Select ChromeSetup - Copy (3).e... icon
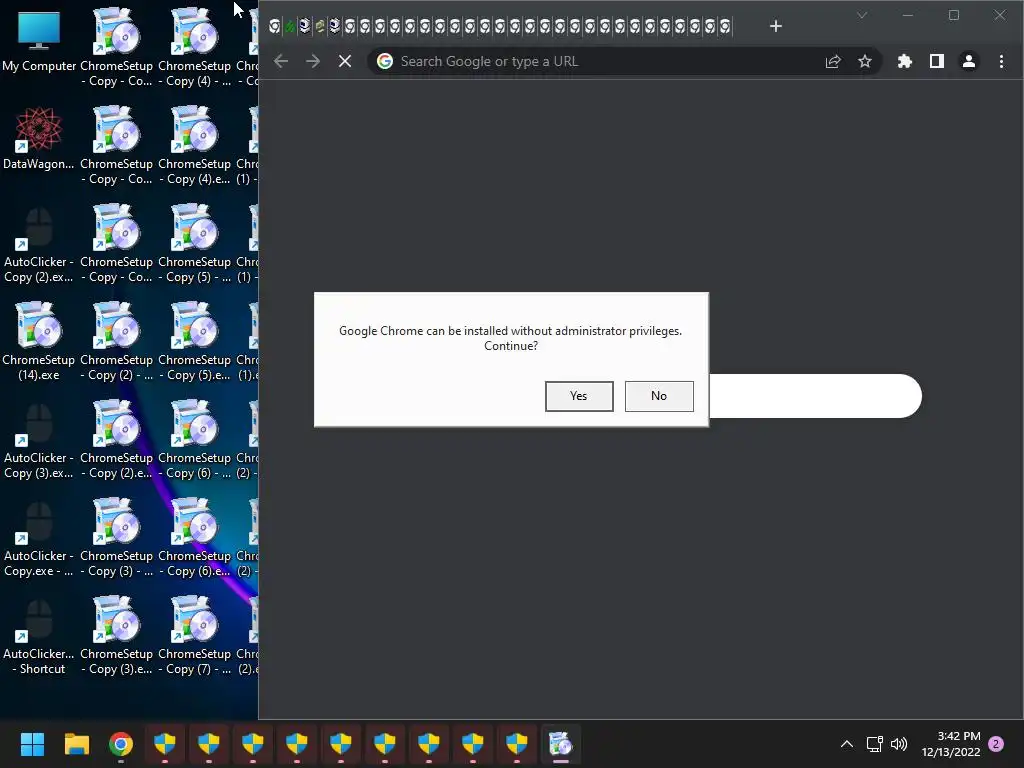The height and width of the screenshot is (768, 1024). tap(116, 637)
